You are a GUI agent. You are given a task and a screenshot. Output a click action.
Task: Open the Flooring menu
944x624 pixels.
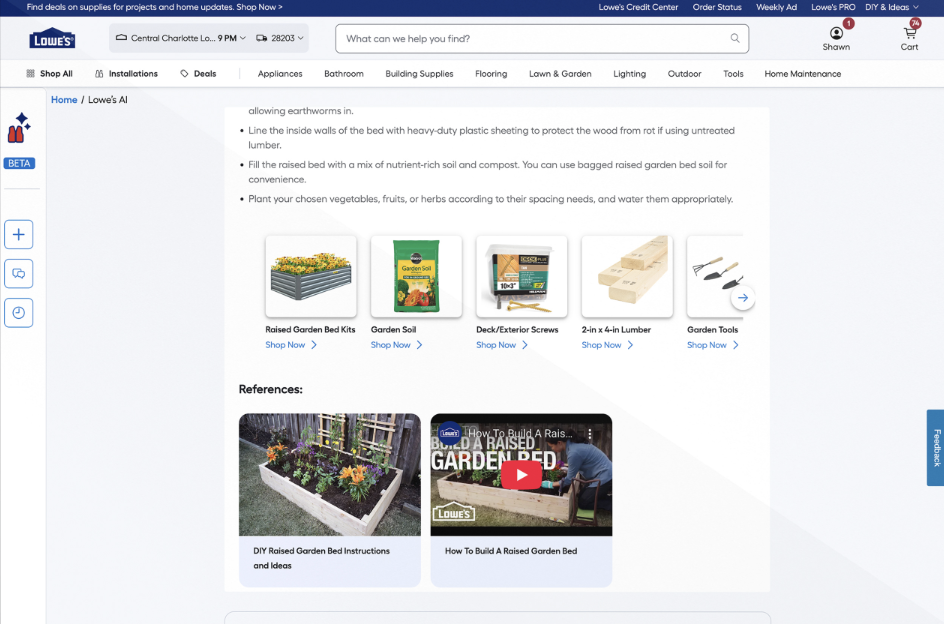click(491, 73)
